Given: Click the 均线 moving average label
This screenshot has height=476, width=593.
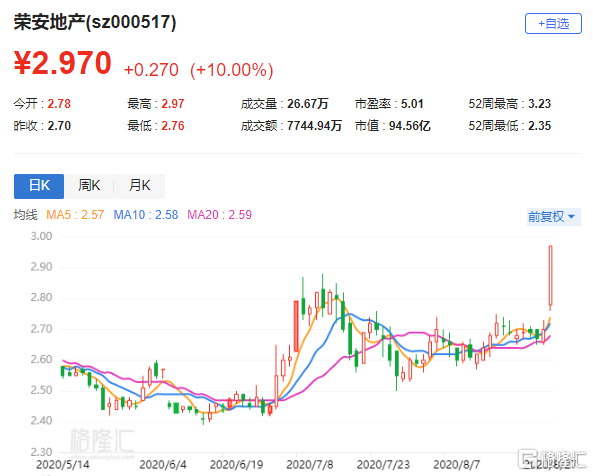Looking at the screenshot, I should tap(26, 215).
